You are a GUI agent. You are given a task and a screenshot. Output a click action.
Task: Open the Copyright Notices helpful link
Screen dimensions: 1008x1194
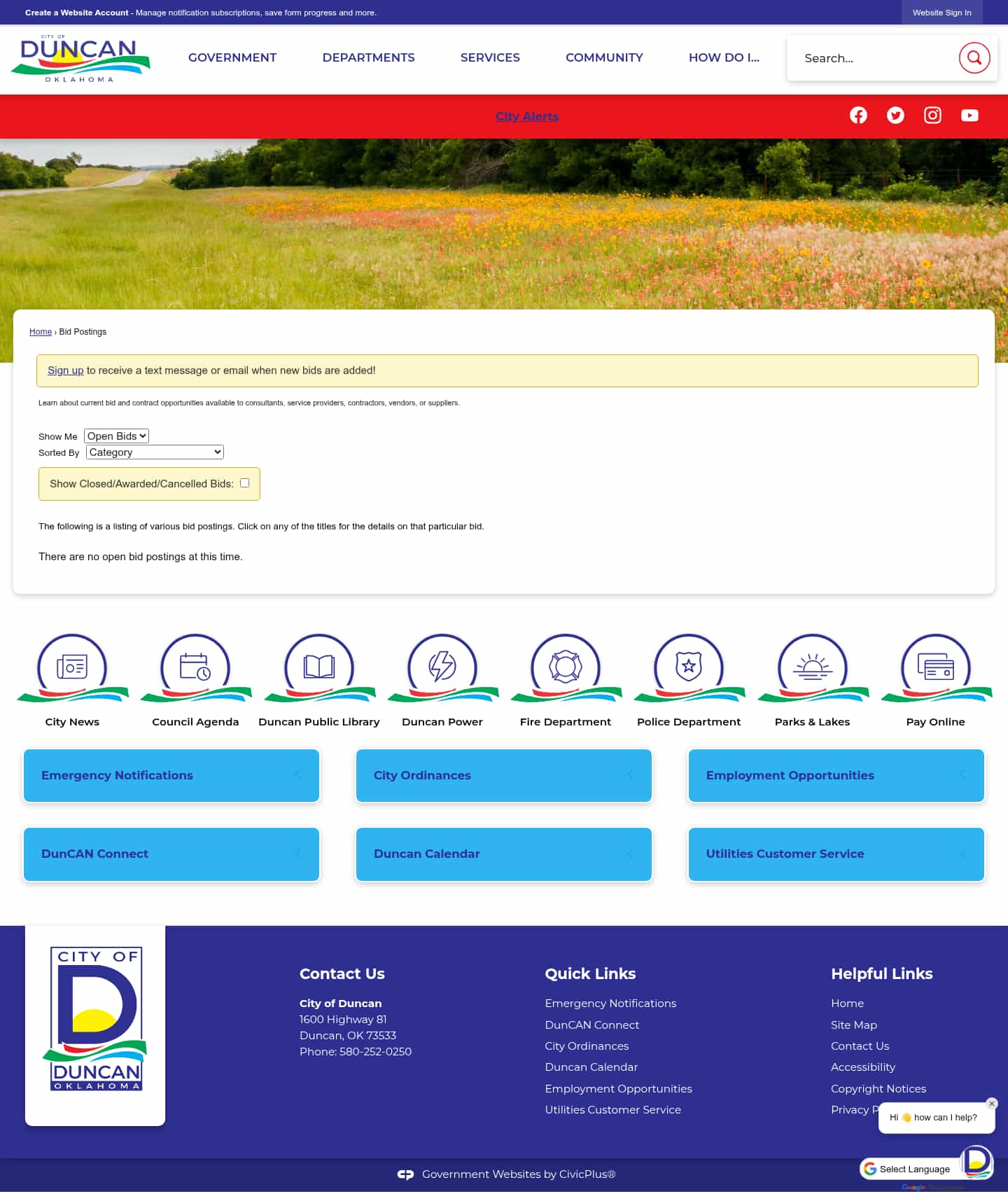pos(878,1089)
